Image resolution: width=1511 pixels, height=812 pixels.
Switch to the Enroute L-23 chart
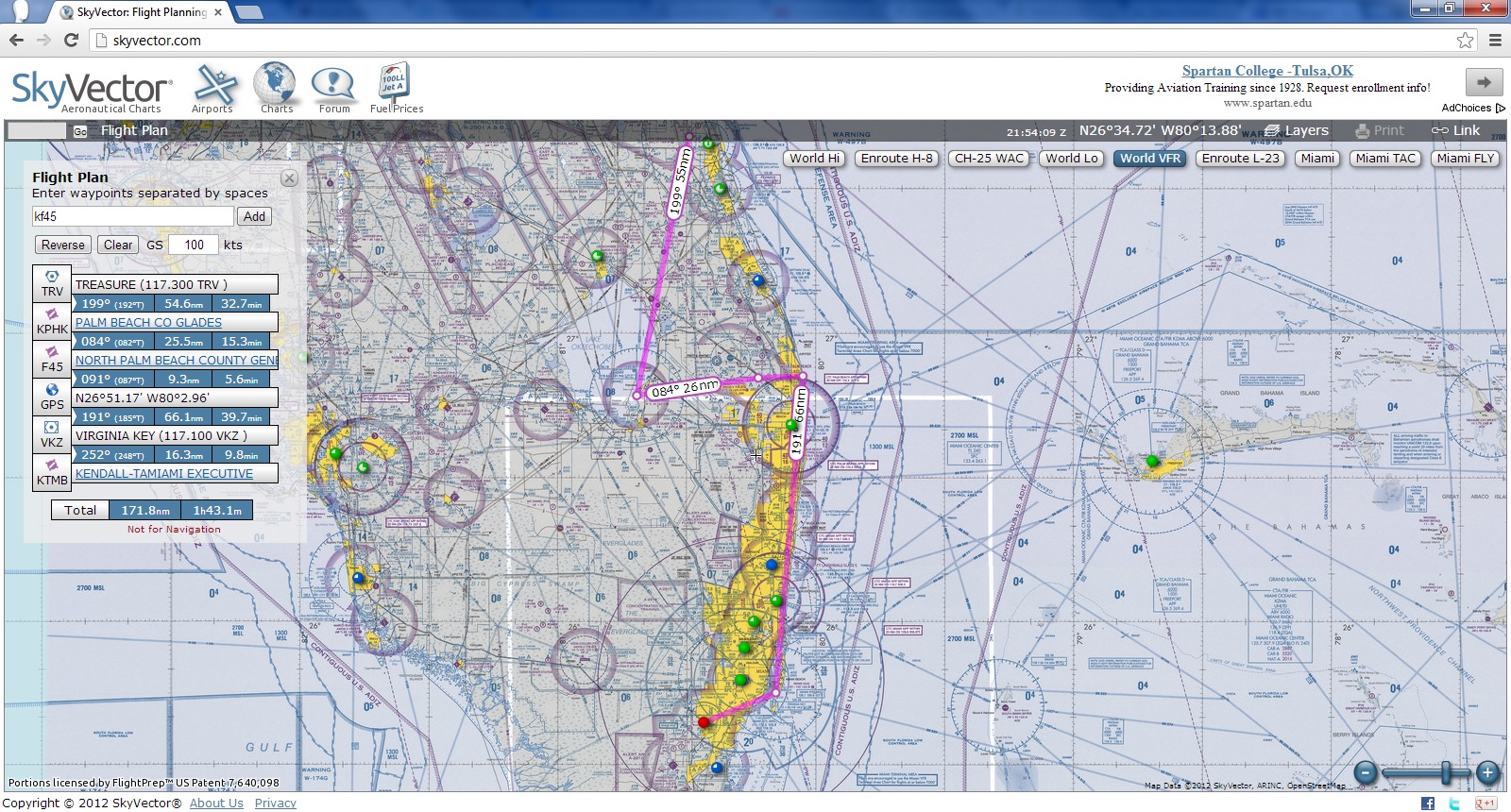pyautogui.click(x=1240, y=159)
